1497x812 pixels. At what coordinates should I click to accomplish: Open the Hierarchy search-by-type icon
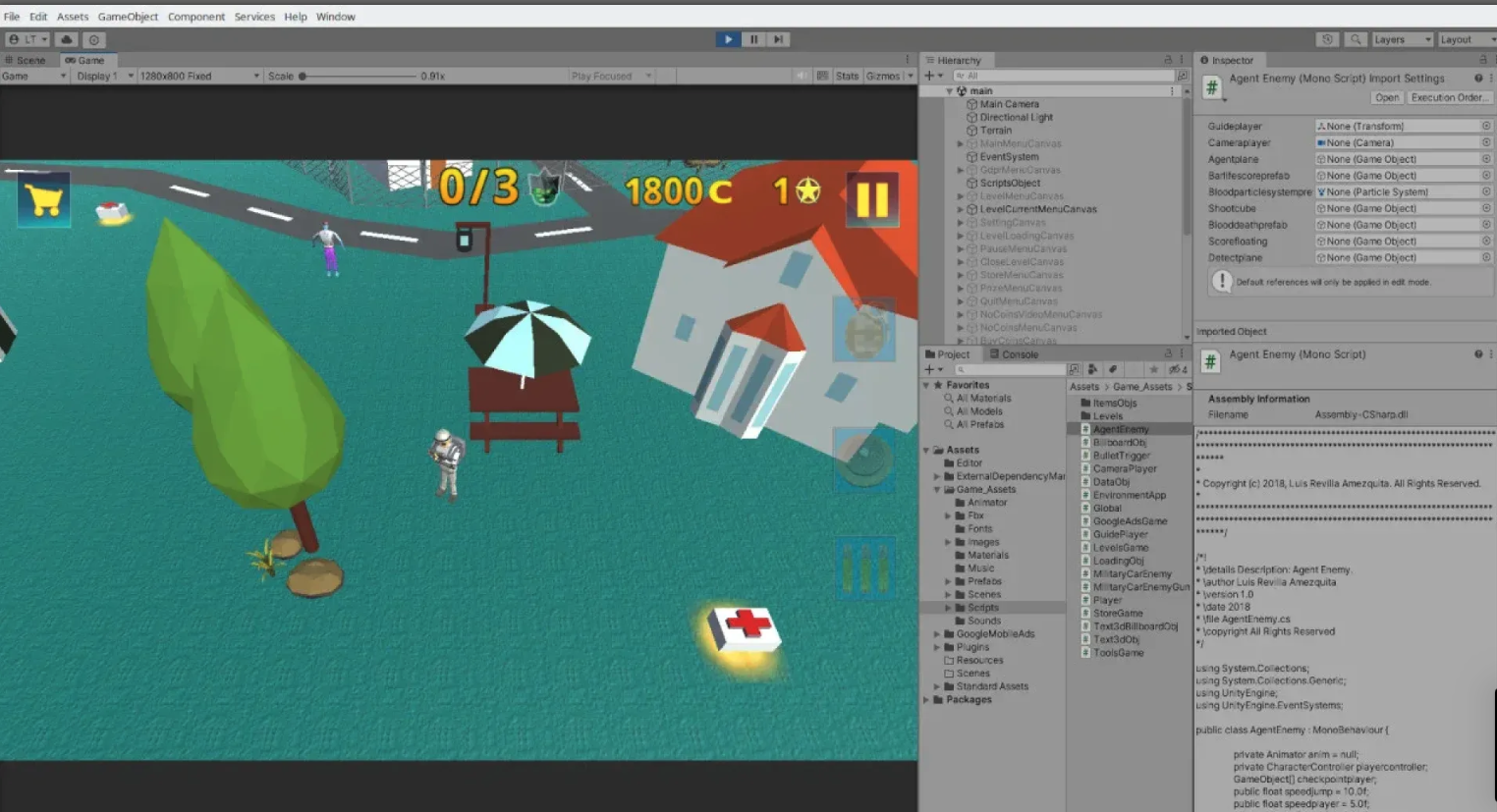[x=1182, y=76]
